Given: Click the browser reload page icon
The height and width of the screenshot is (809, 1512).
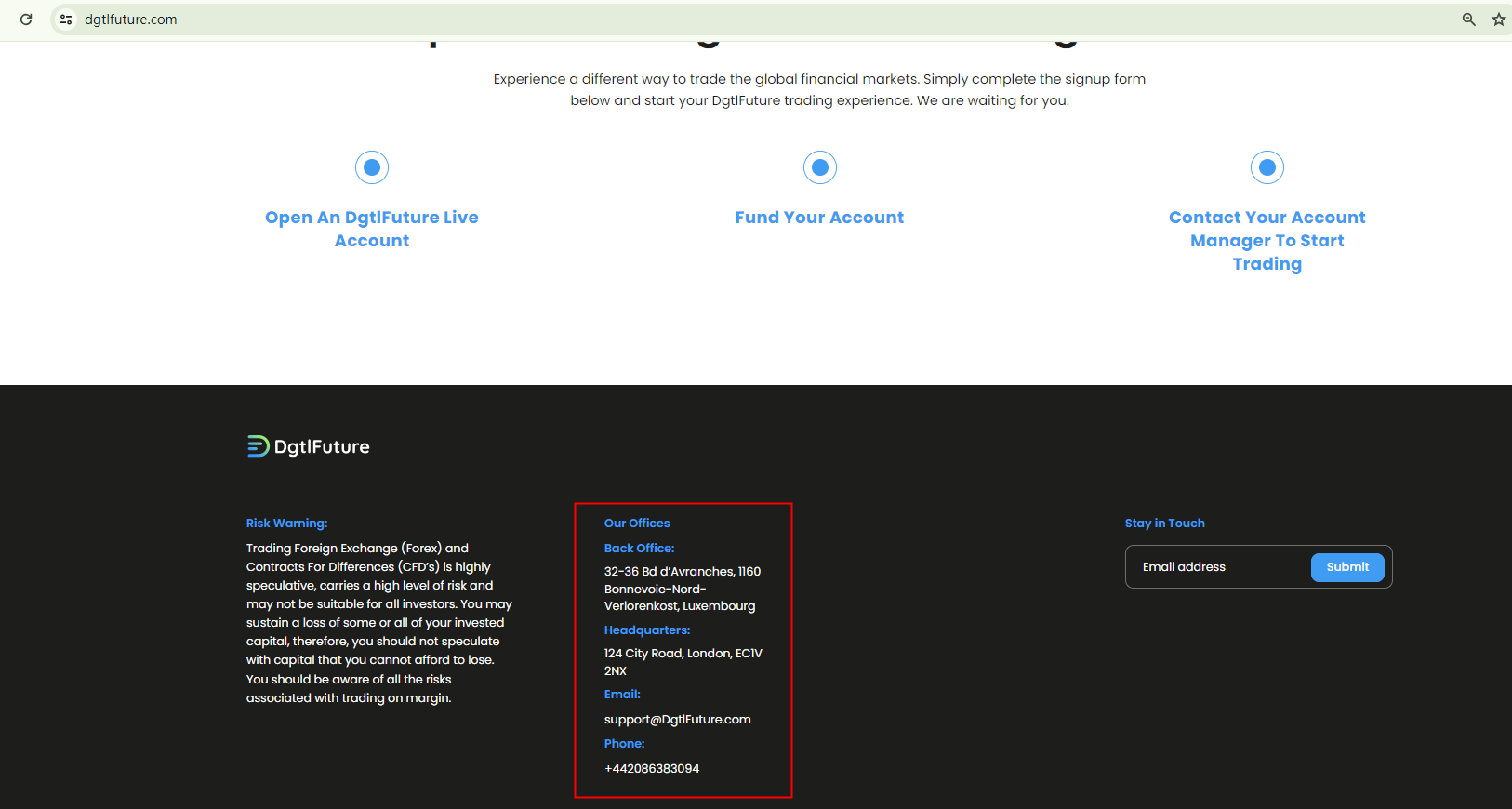Looking at the screenshot, I should tap(26, 20).
